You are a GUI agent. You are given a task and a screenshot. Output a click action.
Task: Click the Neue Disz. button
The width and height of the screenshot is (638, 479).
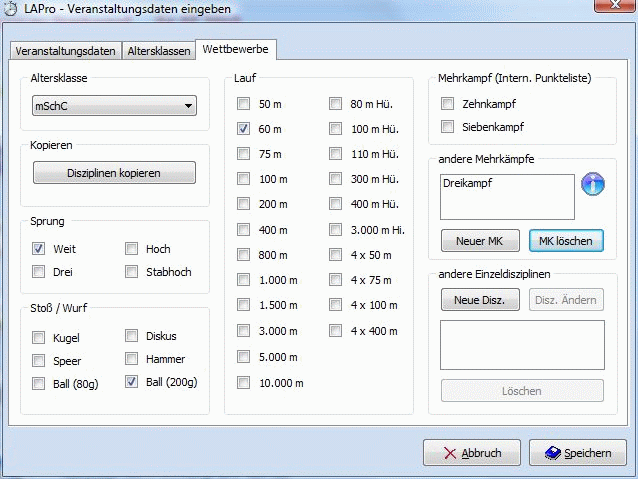[x=480, y=299]
